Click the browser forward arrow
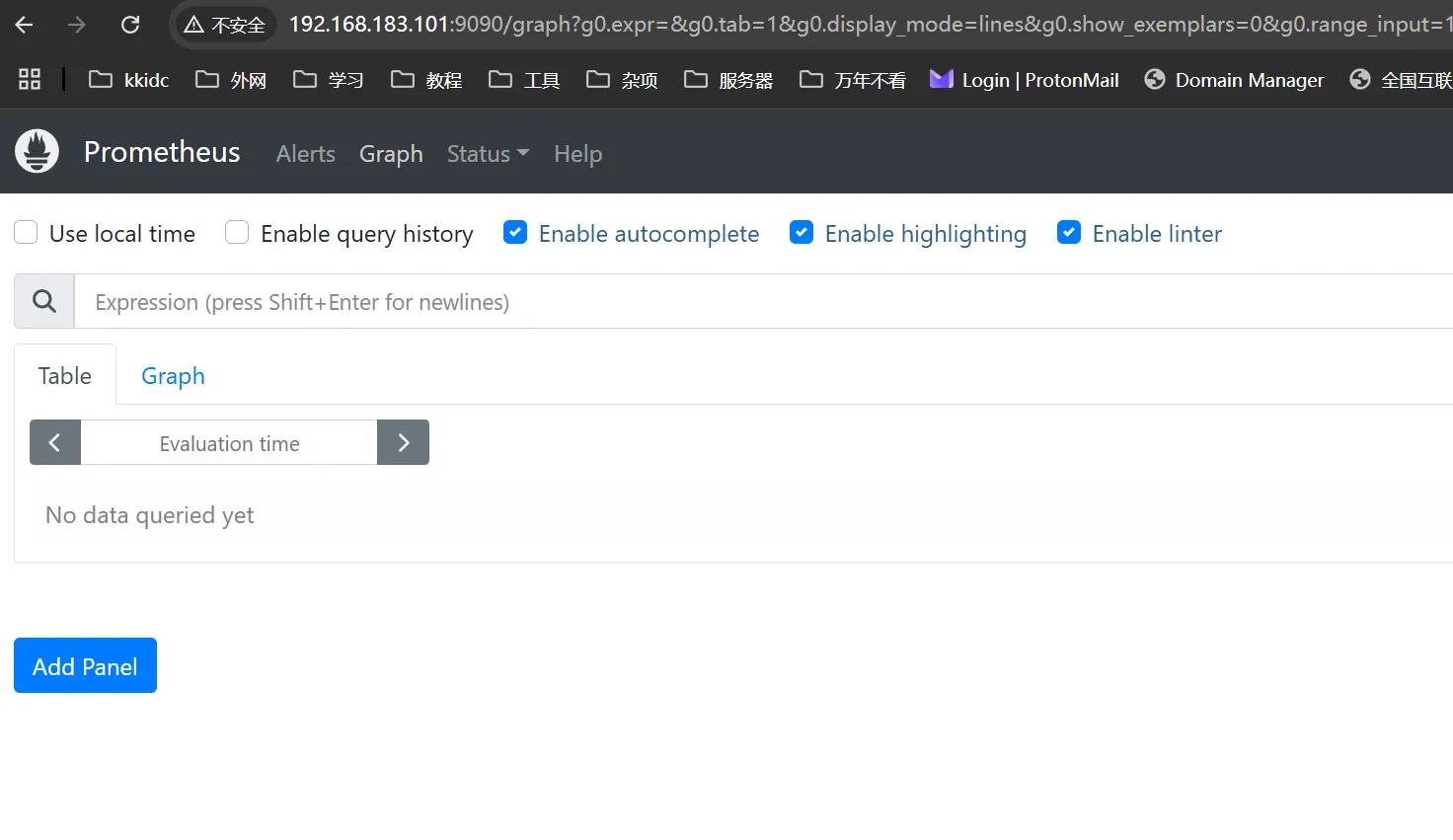1453x840 pixels. pos(77,25)
